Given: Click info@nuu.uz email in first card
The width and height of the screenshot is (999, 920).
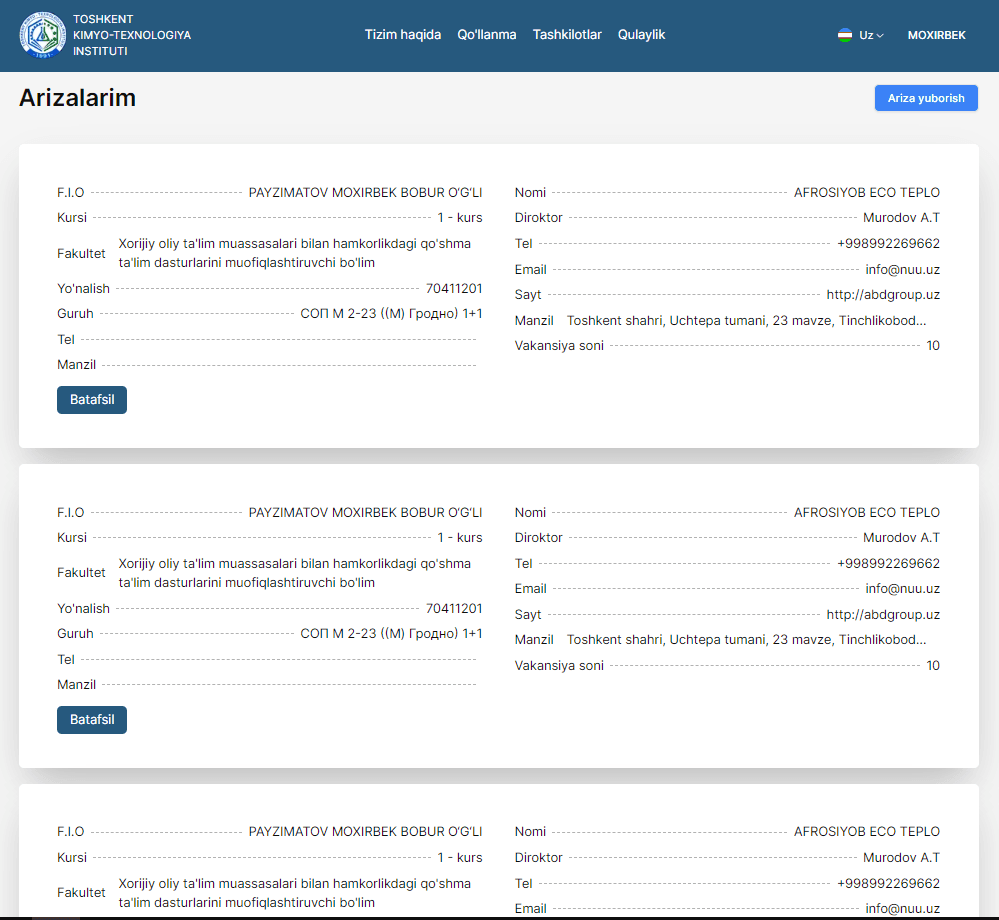Looking at the screenshot, I should (902, 269).
